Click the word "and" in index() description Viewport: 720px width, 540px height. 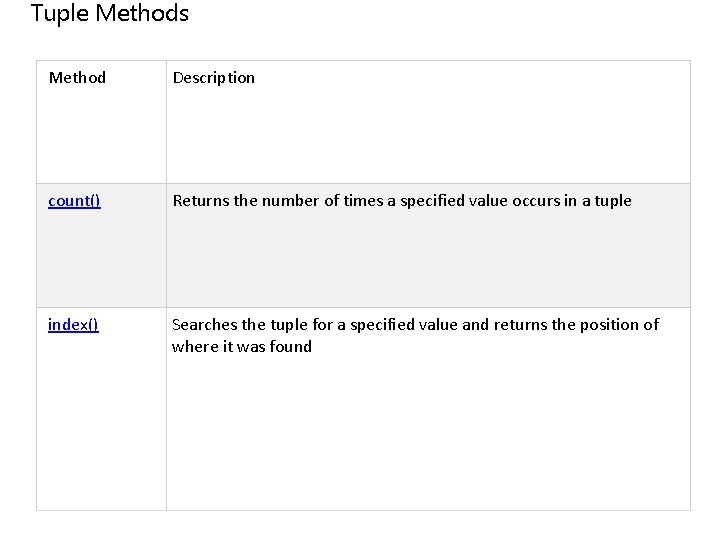(x=476, y=325)
